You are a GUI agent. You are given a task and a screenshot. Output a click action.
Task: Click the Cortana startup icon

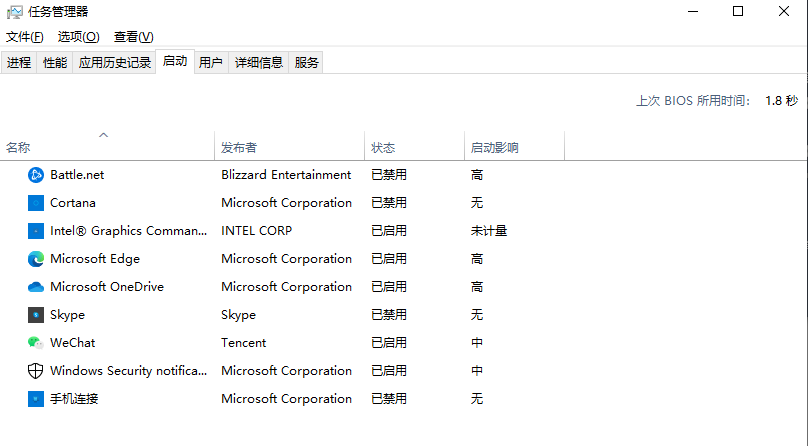36,203
